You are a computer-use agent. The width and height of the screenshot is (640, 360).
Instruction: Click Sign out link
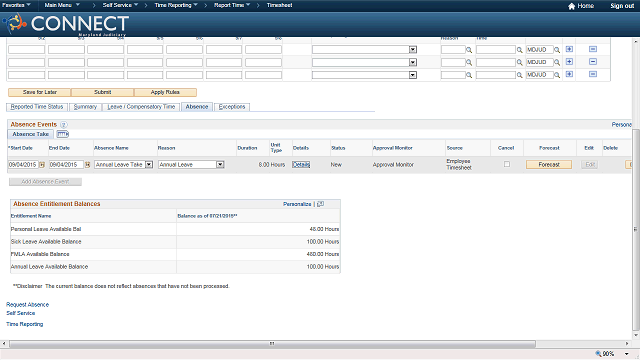[622, 6]
